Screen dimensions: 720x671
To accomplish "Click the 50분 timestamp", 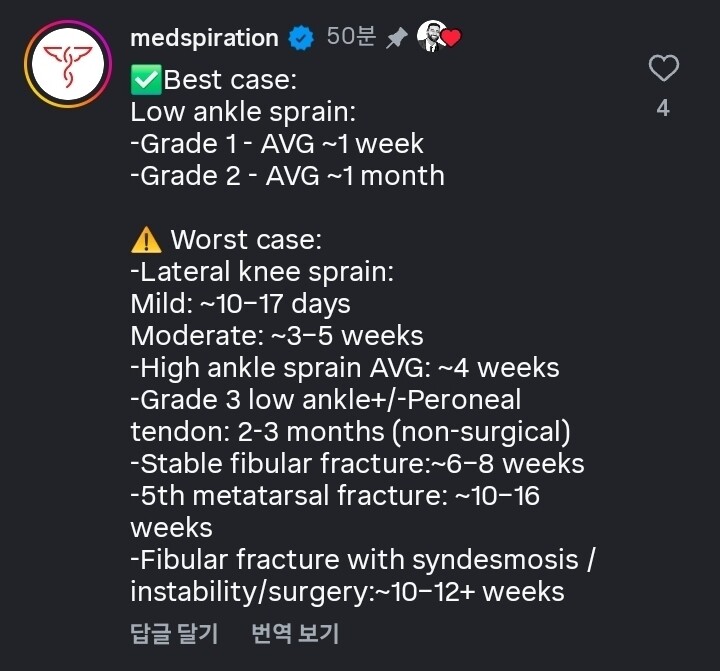I will click(x=351, y=38).
